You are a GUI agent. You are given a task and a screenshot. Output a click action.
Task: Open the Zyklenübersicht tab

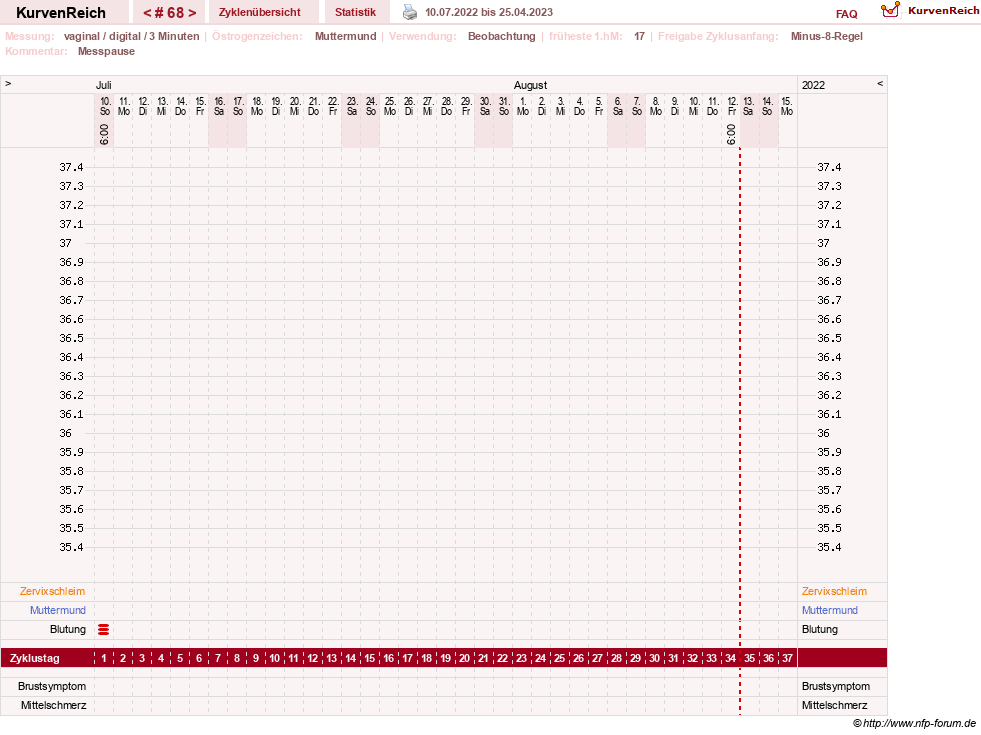[260, 12]
